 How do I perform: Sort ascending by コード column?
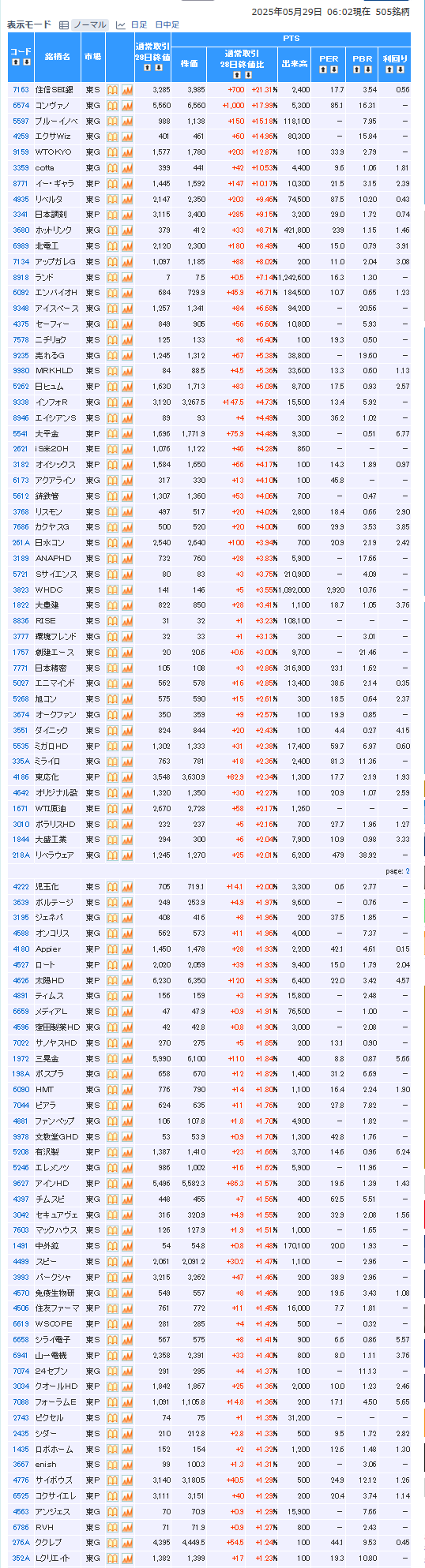tap(16, 62)
